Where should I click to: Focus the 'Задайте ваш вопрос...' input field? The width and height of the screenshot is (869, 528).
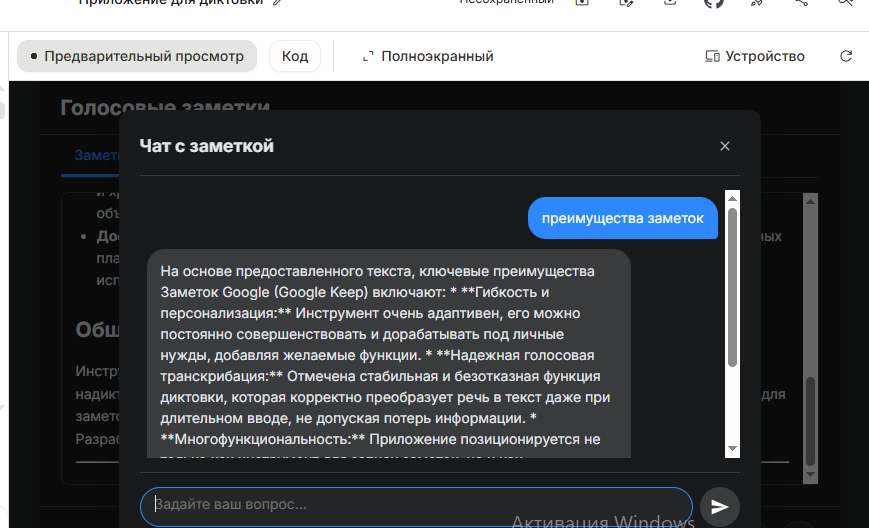click(416, 506)
